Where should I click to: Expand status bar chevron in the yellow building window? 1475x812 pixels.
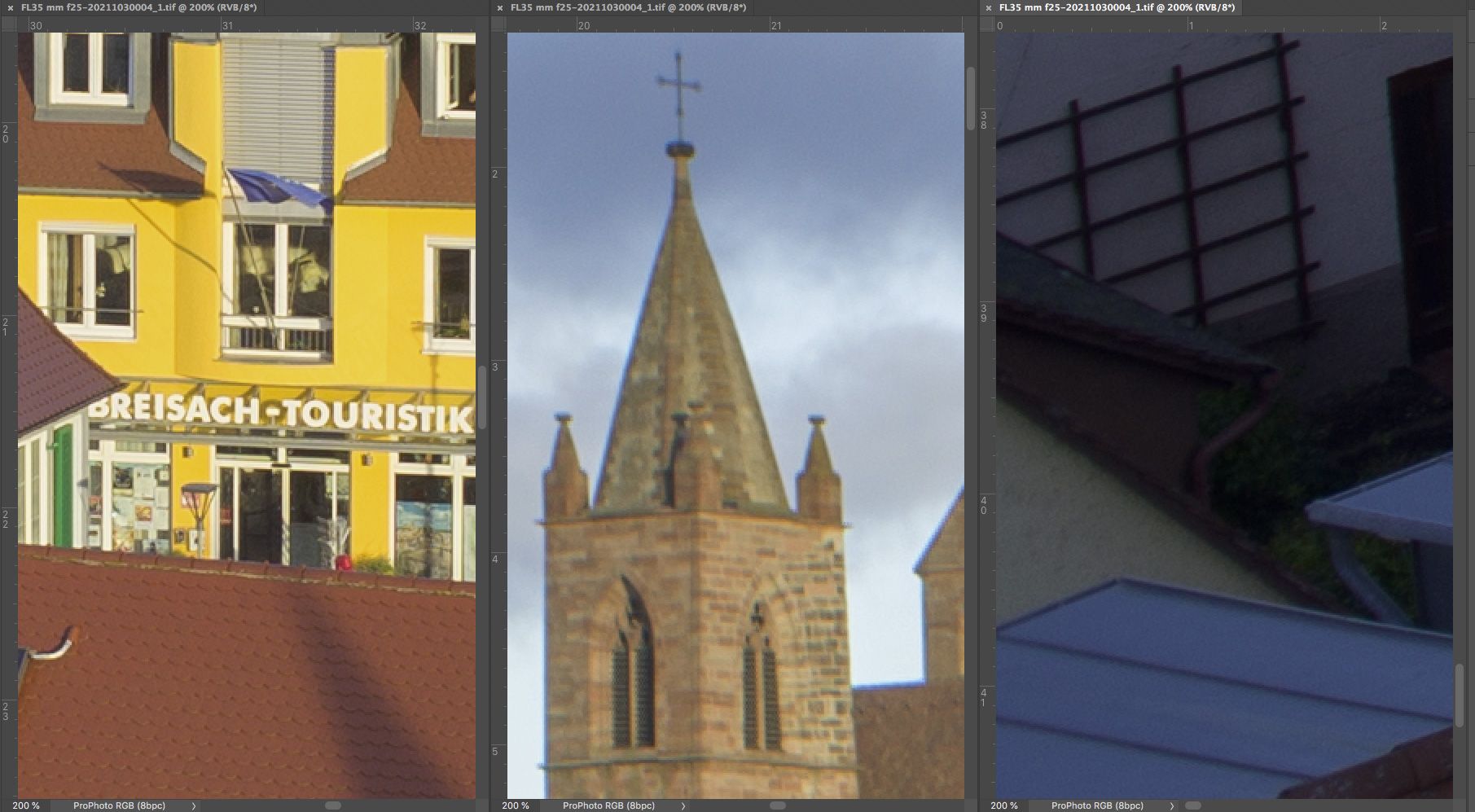pos(194,805)
